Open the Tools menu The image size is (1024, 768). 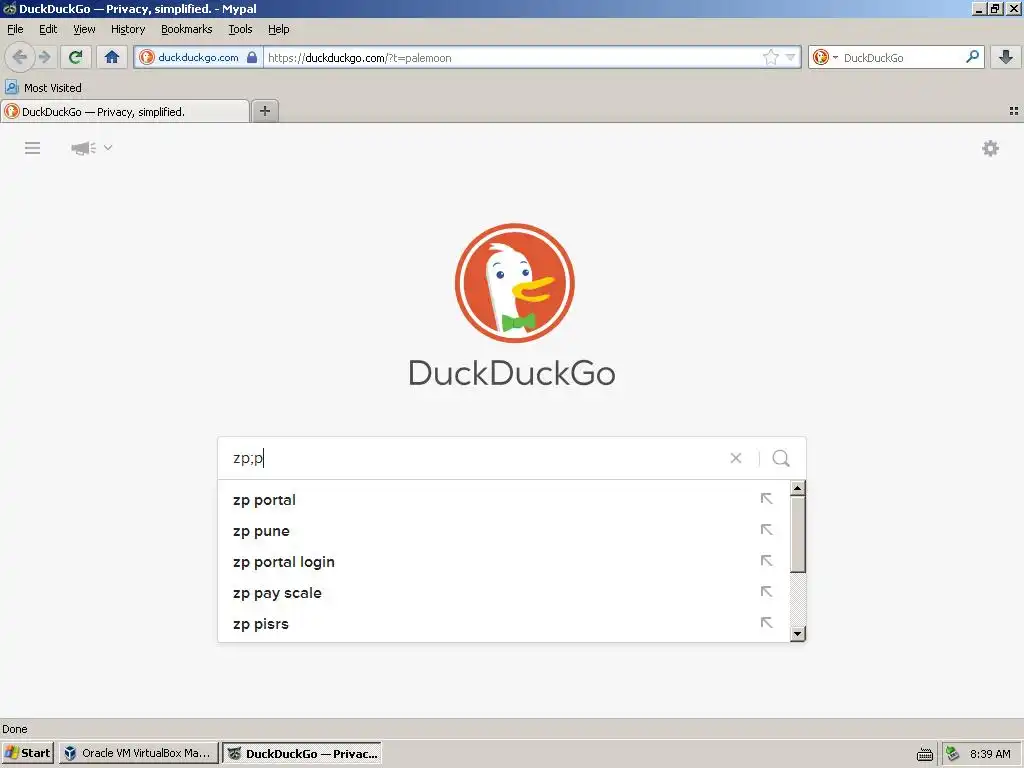pyautogui.click(x=240, y=29)
